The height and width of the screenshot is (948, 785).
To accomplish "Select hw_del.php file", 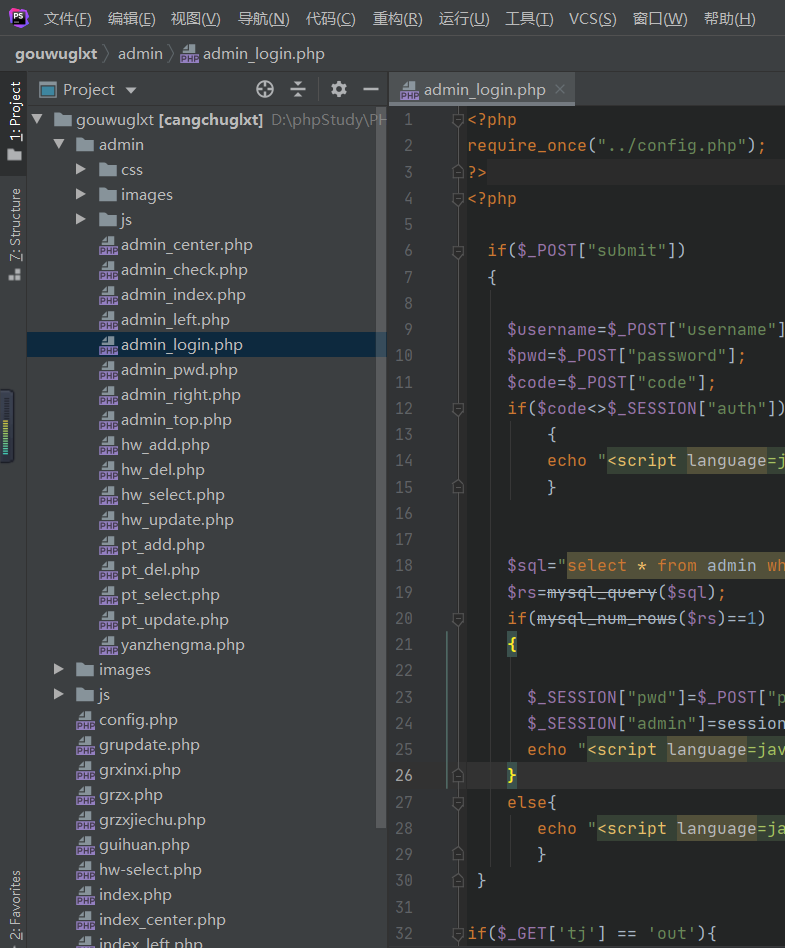I will coord(163,470).
